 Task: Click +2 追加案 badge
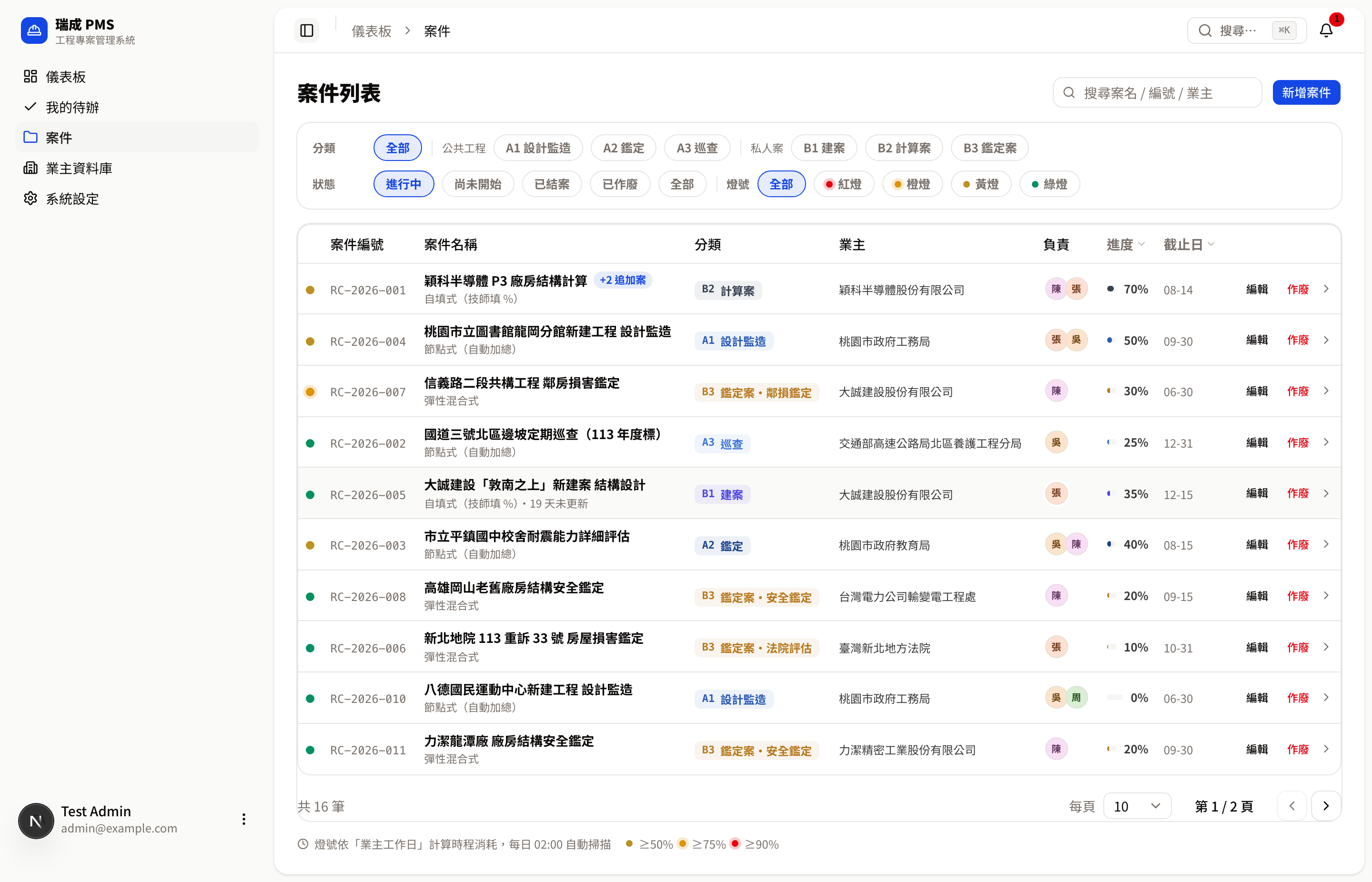click(x=623, y=280)
